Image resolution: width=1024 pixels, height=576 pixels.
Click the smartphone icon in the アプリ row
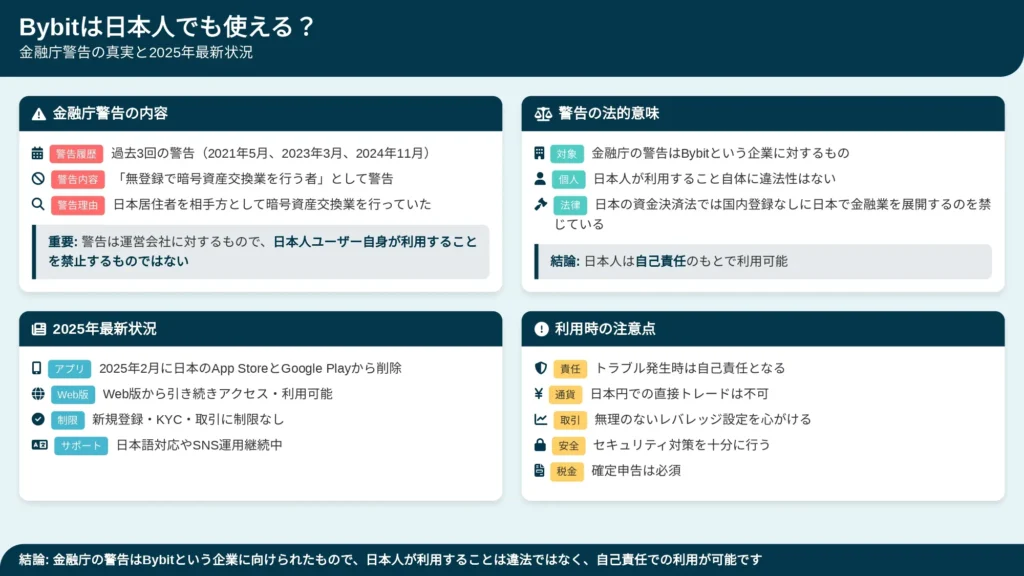tap(37, 368)
